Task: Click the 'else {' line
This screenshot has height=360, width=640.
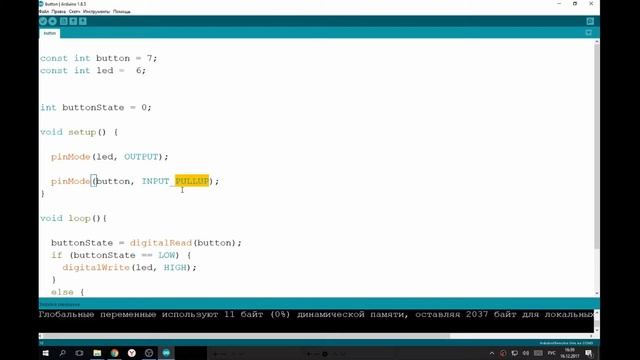Action: (x=67, y=292)
